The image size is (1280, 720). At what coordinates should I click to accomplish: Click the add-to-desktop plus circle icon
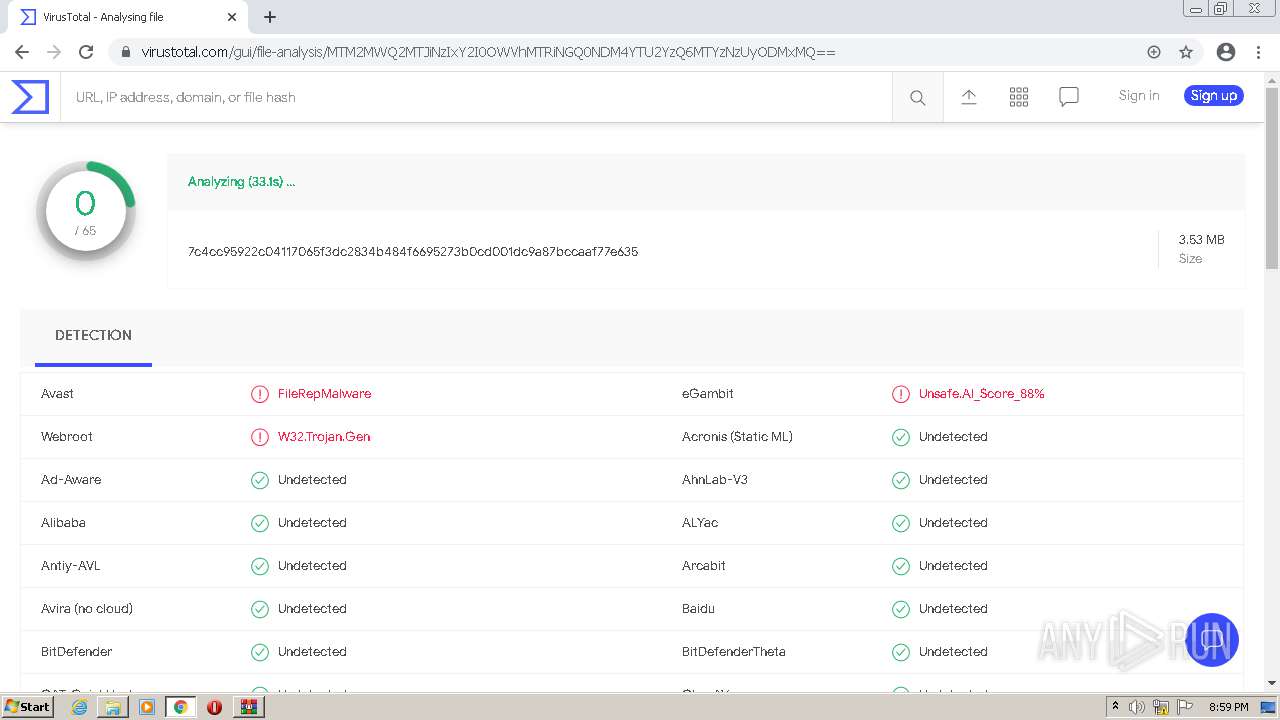[x=1154, y=52]
